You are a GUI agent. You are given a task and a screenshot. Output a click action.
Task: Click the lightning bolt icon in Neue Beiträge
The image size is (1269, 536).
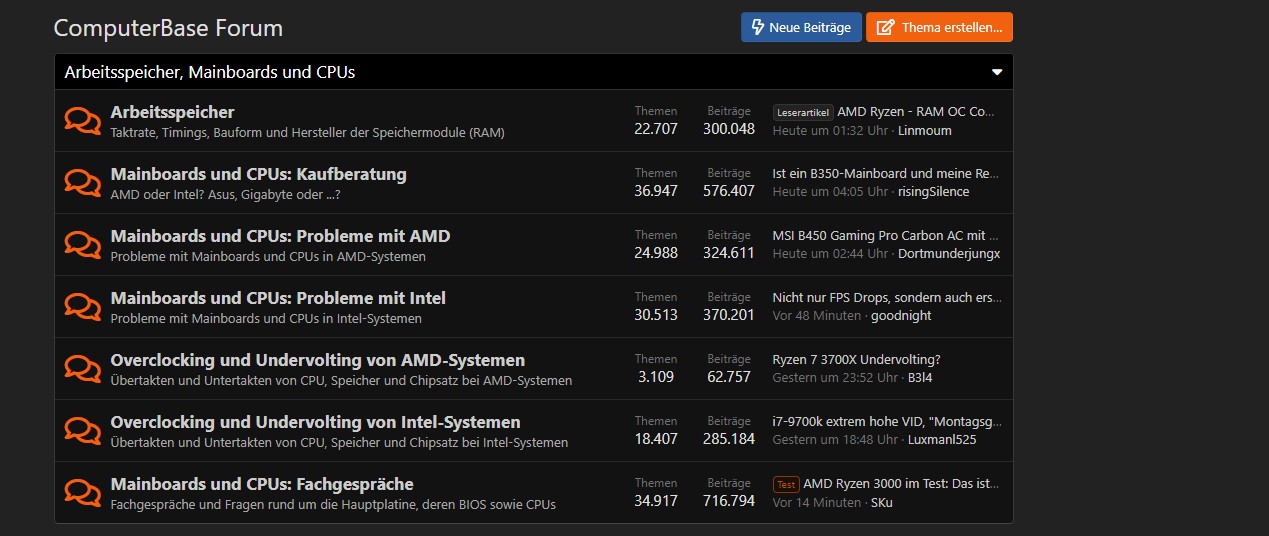click(x=757, y=27)
